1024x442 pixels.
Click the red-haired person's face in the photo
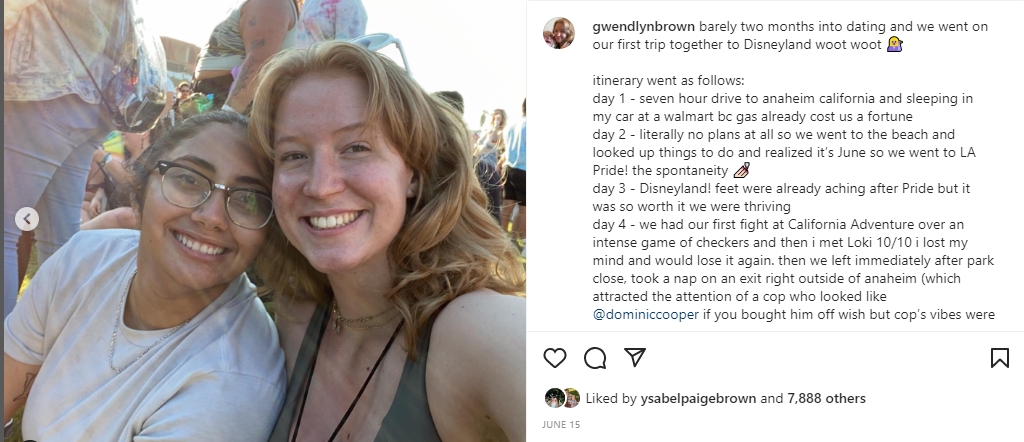pyautogui.click(x=330, y=170)
